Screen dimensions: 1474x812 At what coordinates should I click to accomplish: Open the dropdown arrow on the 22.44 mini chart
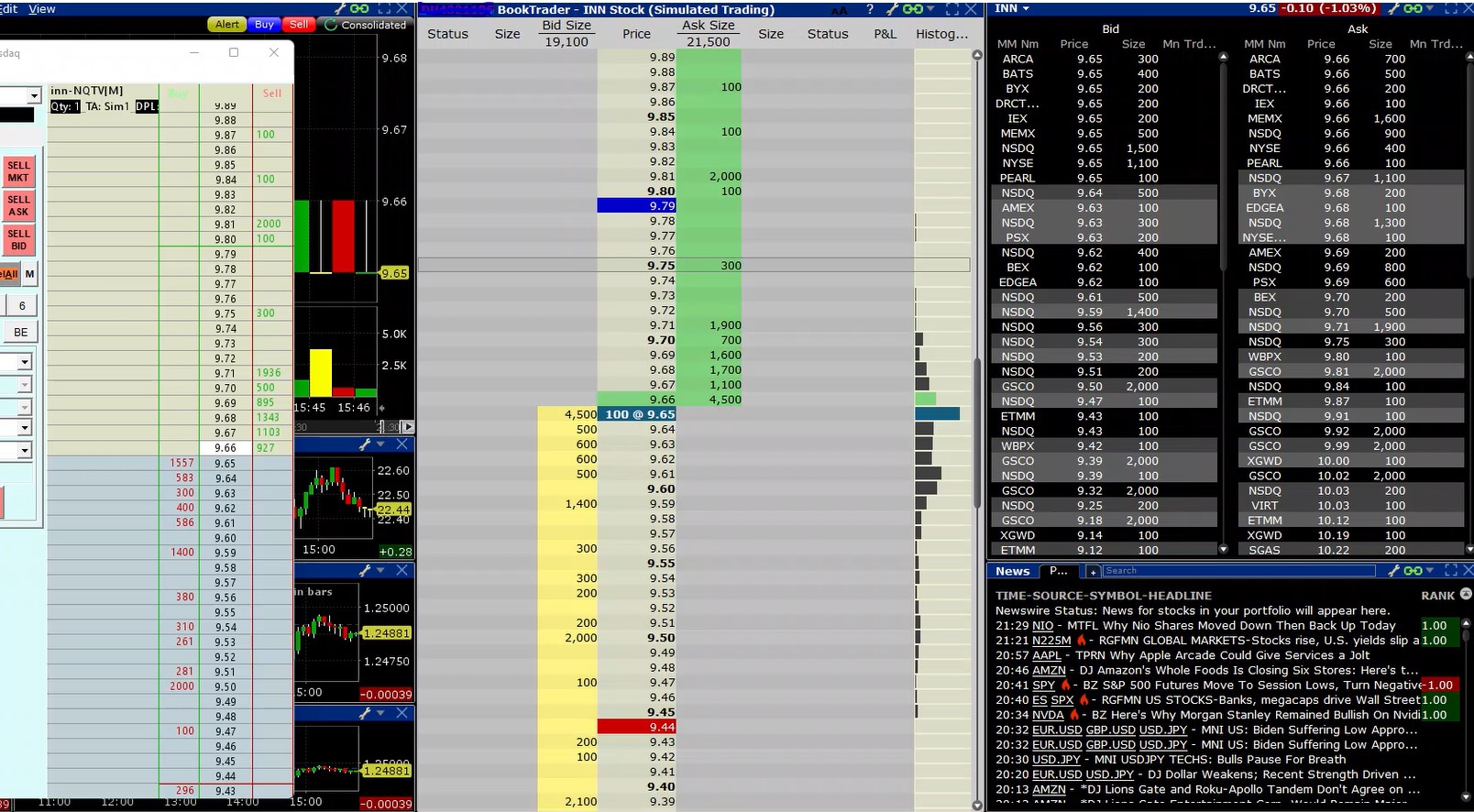380,444
